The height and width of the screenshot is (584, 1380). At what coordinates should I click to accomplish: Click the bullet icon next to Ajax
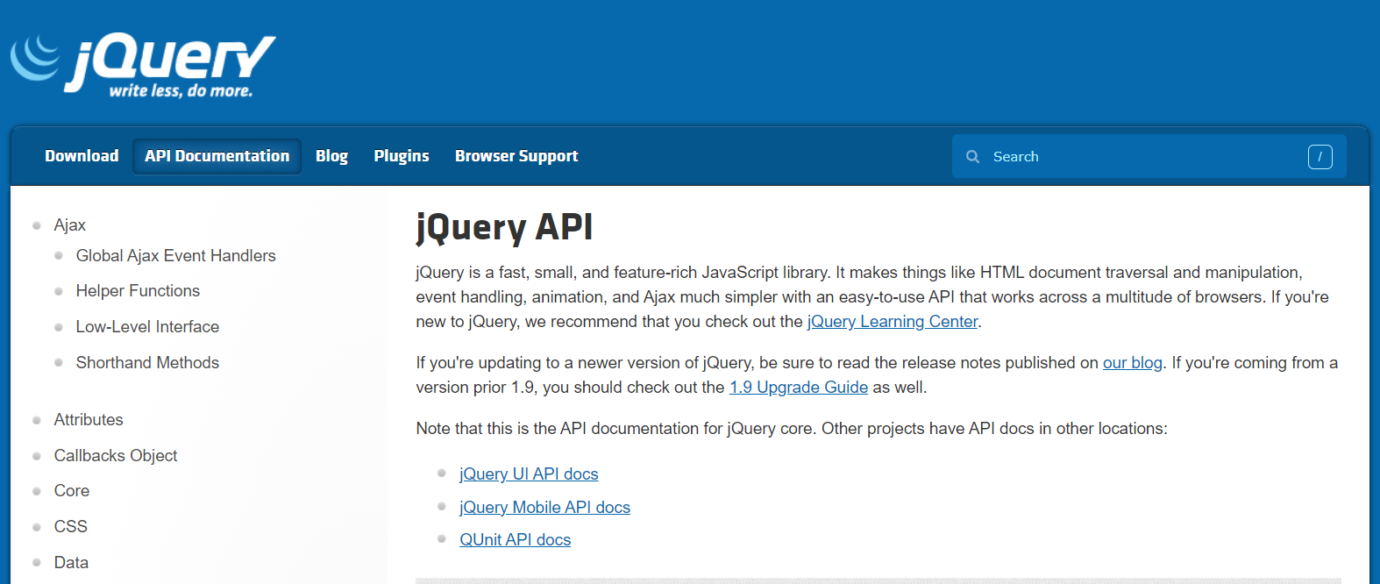[x=38, y=225]
